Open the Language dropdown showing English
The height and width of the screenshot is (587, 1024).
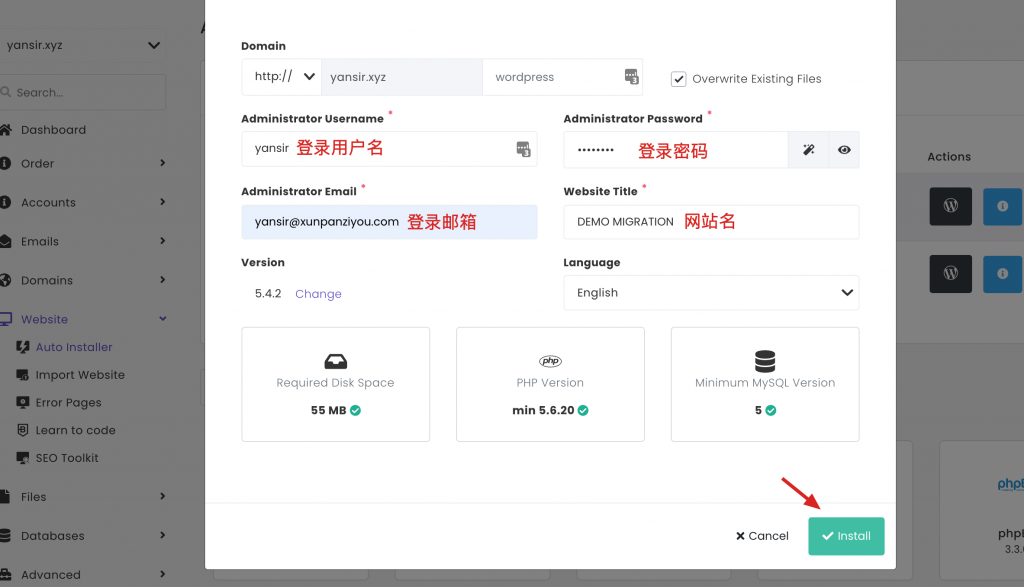click(711, 293)
